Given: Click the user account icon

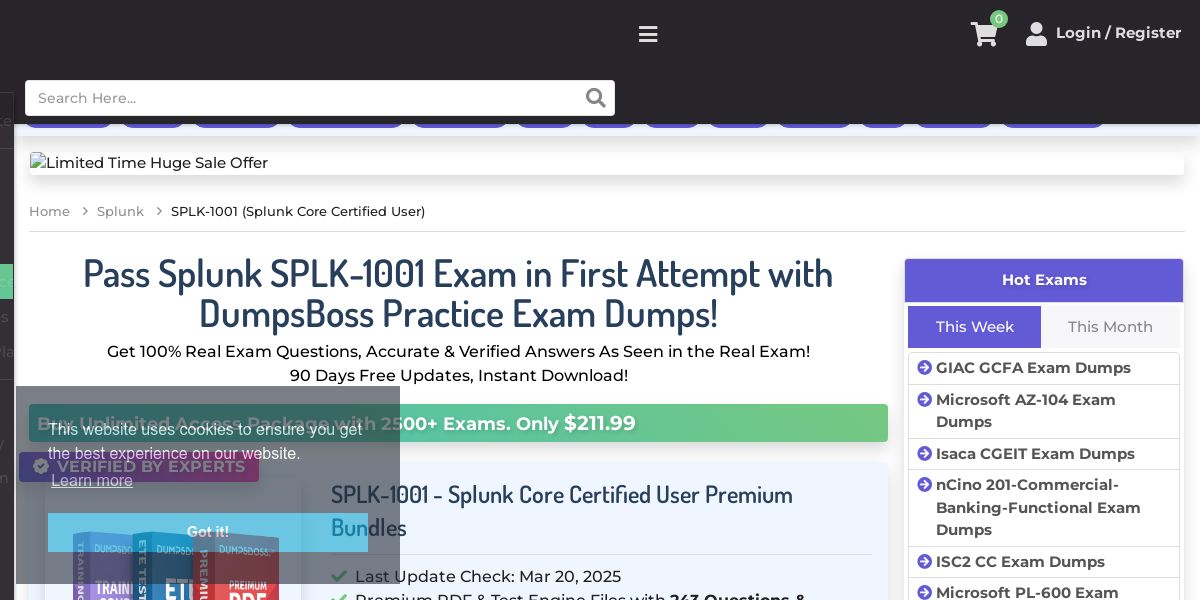Looking at the screenshot, I should click(x=1036, y=34).
